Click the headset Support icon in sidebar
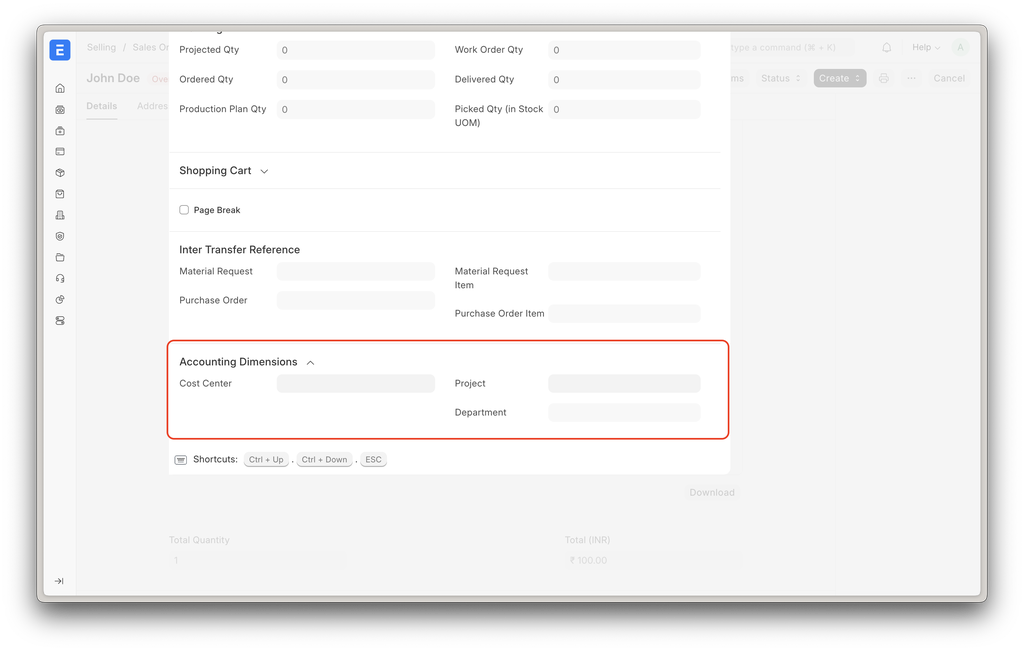 click(x=60, y=279)
